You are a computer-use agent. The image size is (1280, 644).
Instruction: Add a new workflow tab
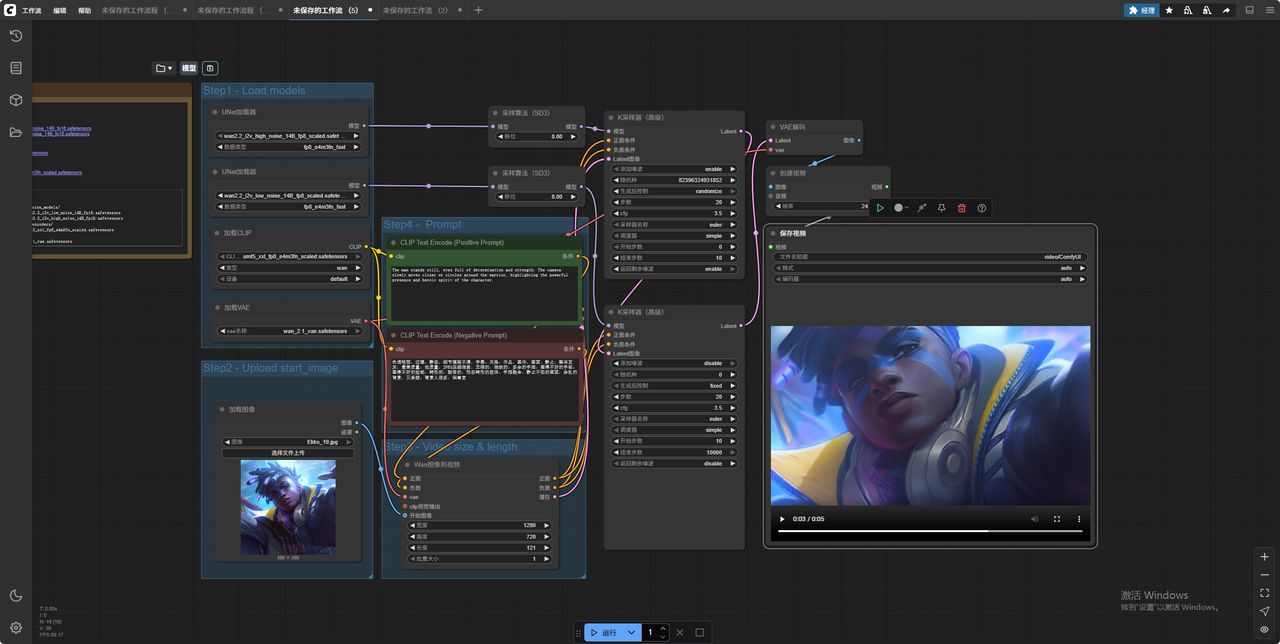[478, 10]
